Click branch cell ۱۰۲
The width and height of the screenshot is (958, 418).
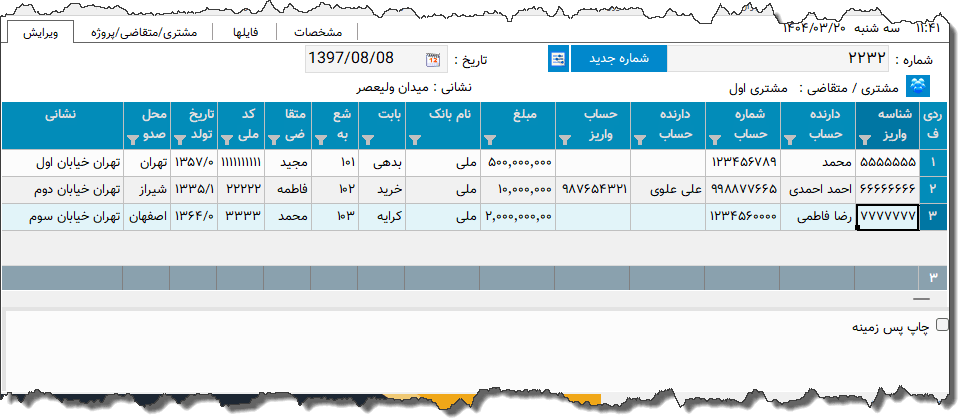335,189
